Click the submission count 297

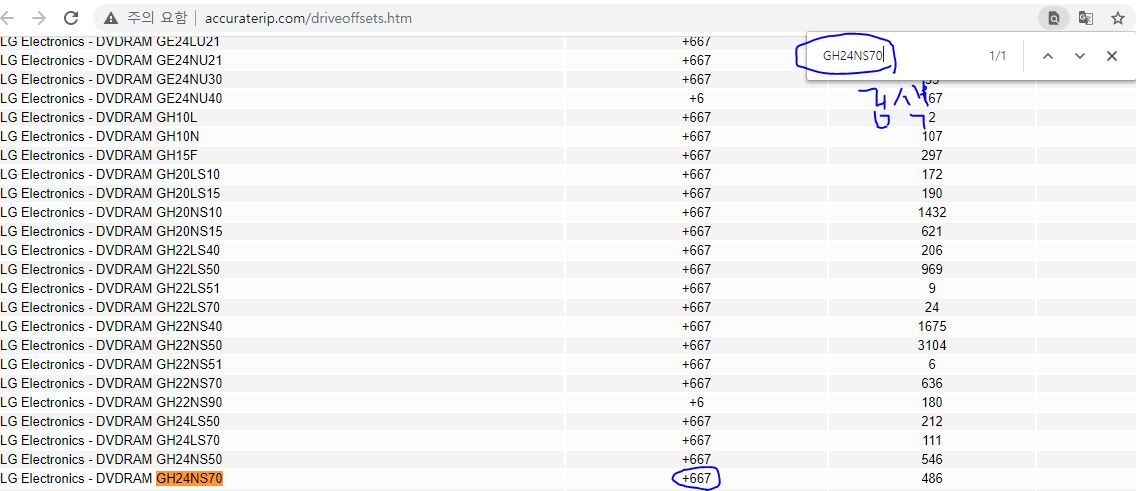(x=932, y=155)
